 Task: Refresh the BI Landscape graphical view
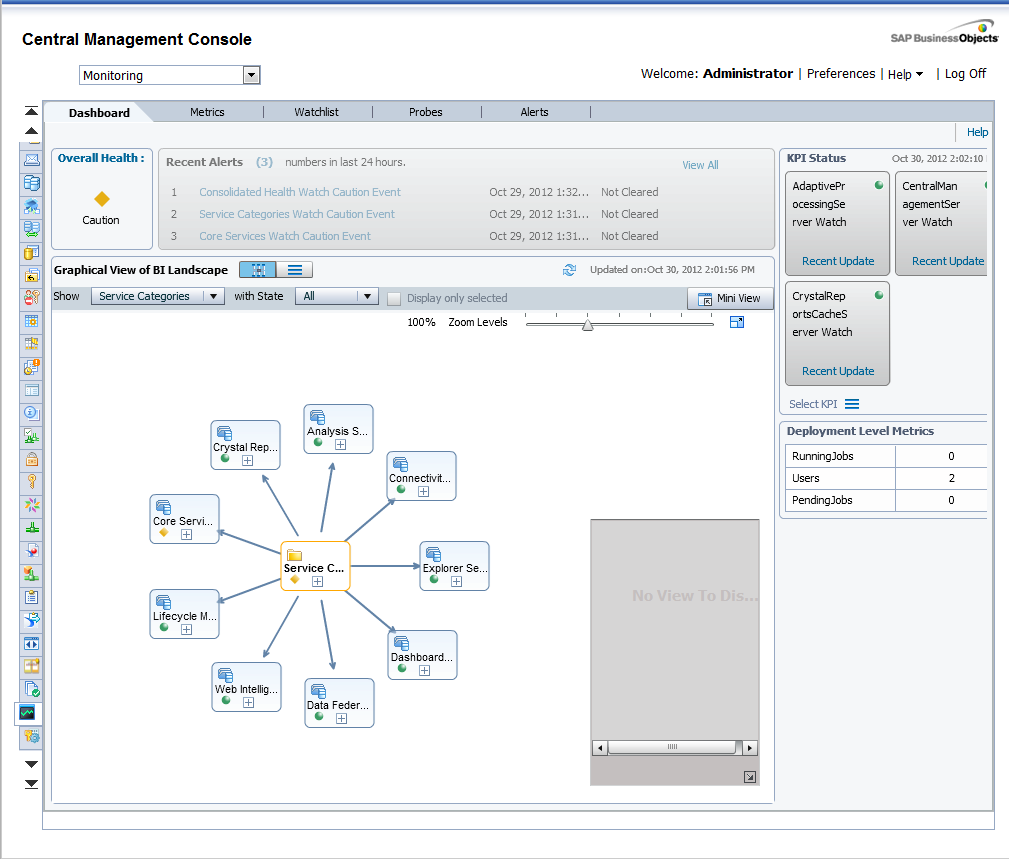pos(569,270)
